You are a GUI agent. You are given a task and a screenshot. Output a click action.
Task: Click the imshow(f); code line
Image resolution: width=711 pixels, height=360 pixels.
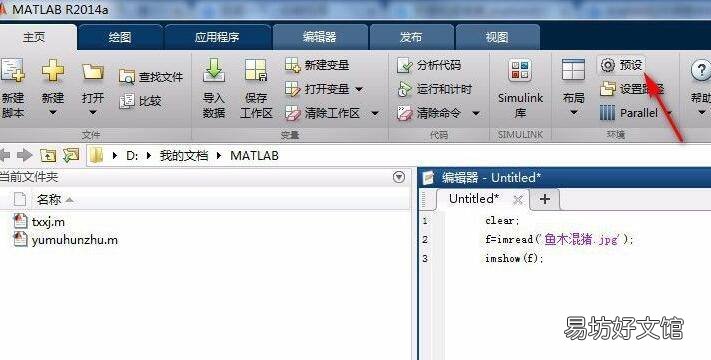pyautogui.click(x=514, y=258)
